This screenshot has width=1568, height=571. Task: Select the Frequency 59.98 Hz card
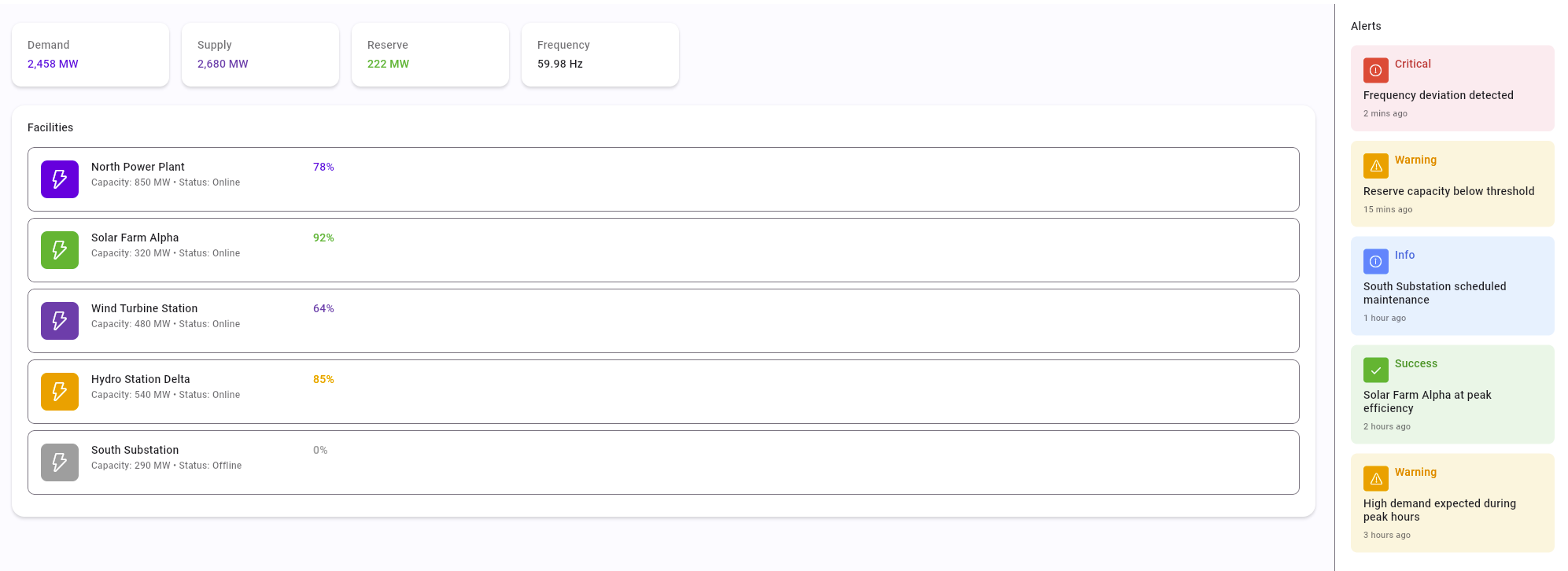point(600,54)
